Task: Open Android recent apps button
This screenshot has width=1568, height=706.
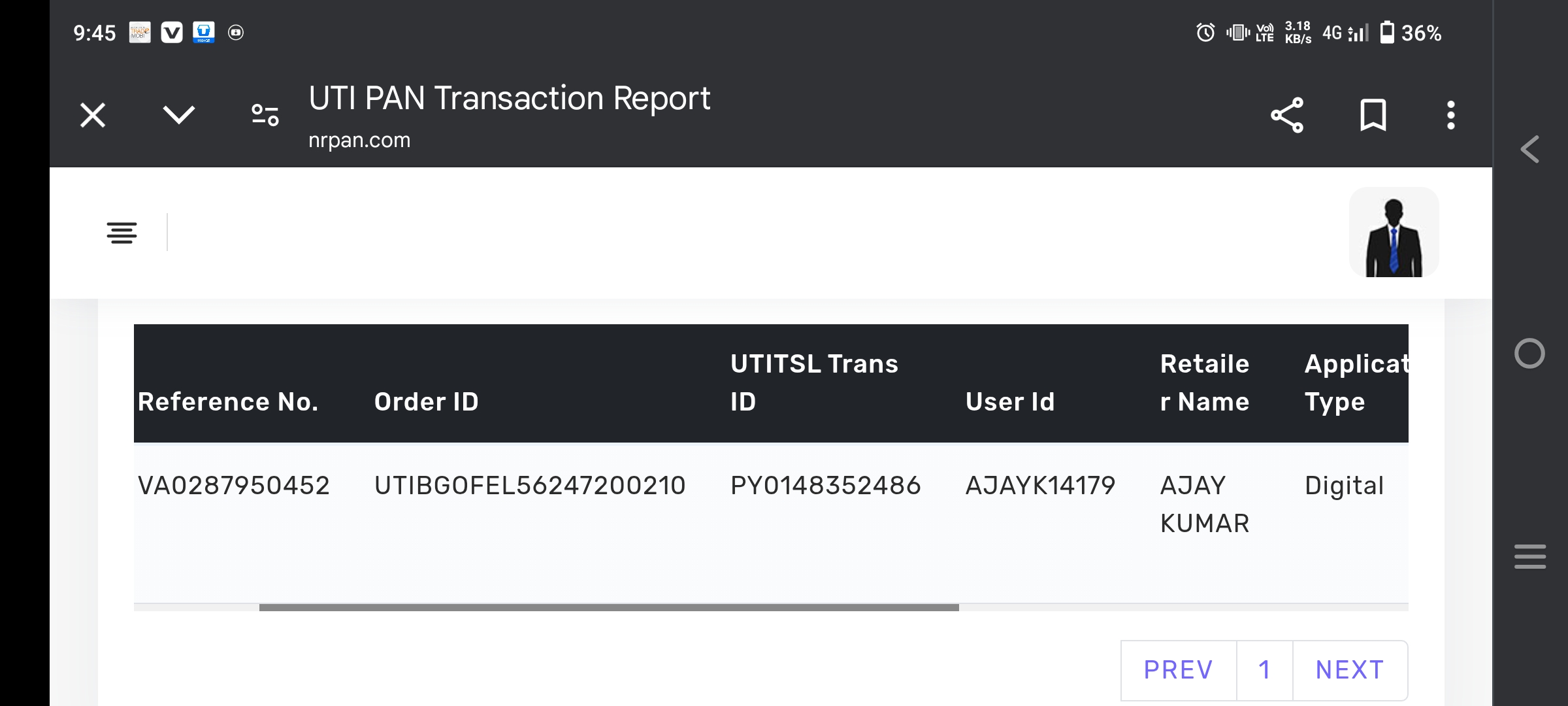Action: (x=1529, y=556)
